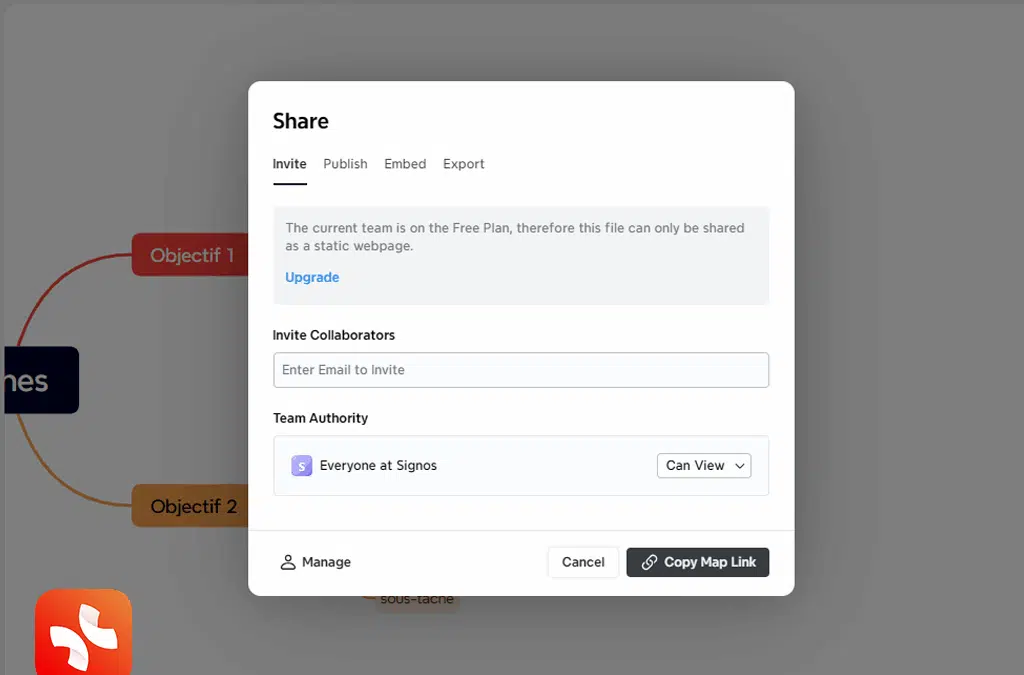Focus the Enter Email to Invite field

coord(520,370)
